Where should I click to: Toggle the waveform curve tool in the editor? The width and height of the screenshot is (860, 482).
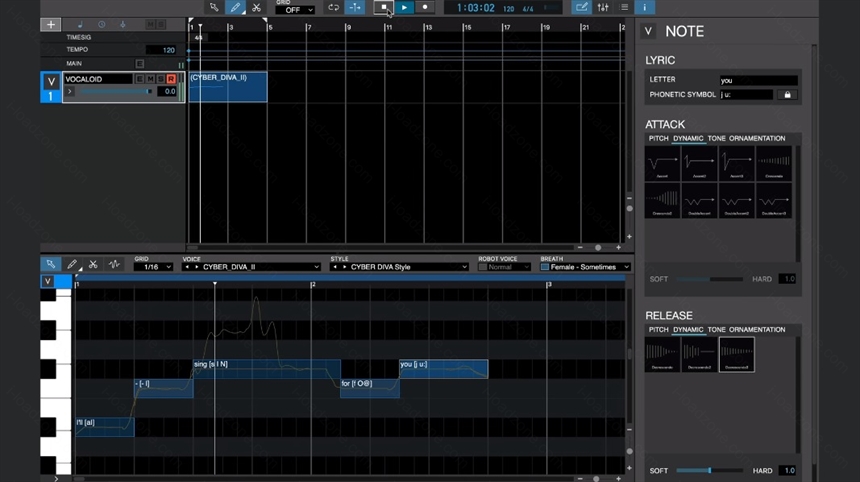pyautogui.click(x=114, y=264)
